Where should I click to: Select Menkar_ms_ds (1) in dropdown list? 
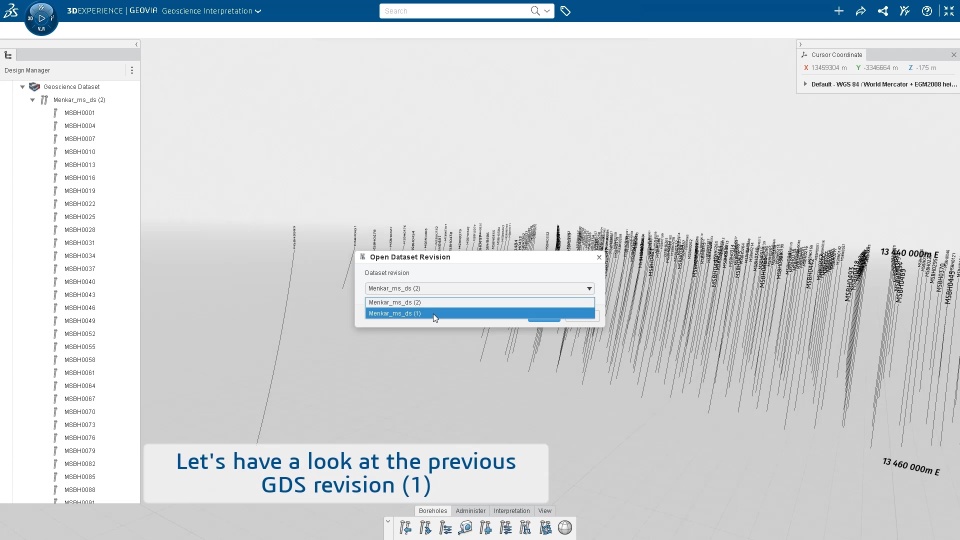pyautogui.click(x=479, y=313)
